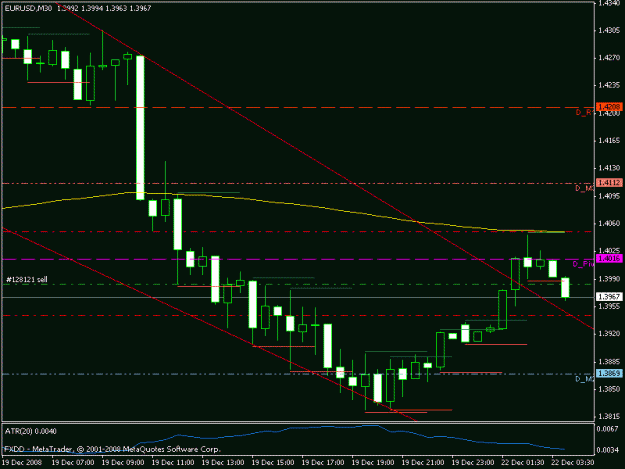Viewport: 625px width, 469px height.
Task: Click the 1.4165 price scale value
Action: [609, 141]
